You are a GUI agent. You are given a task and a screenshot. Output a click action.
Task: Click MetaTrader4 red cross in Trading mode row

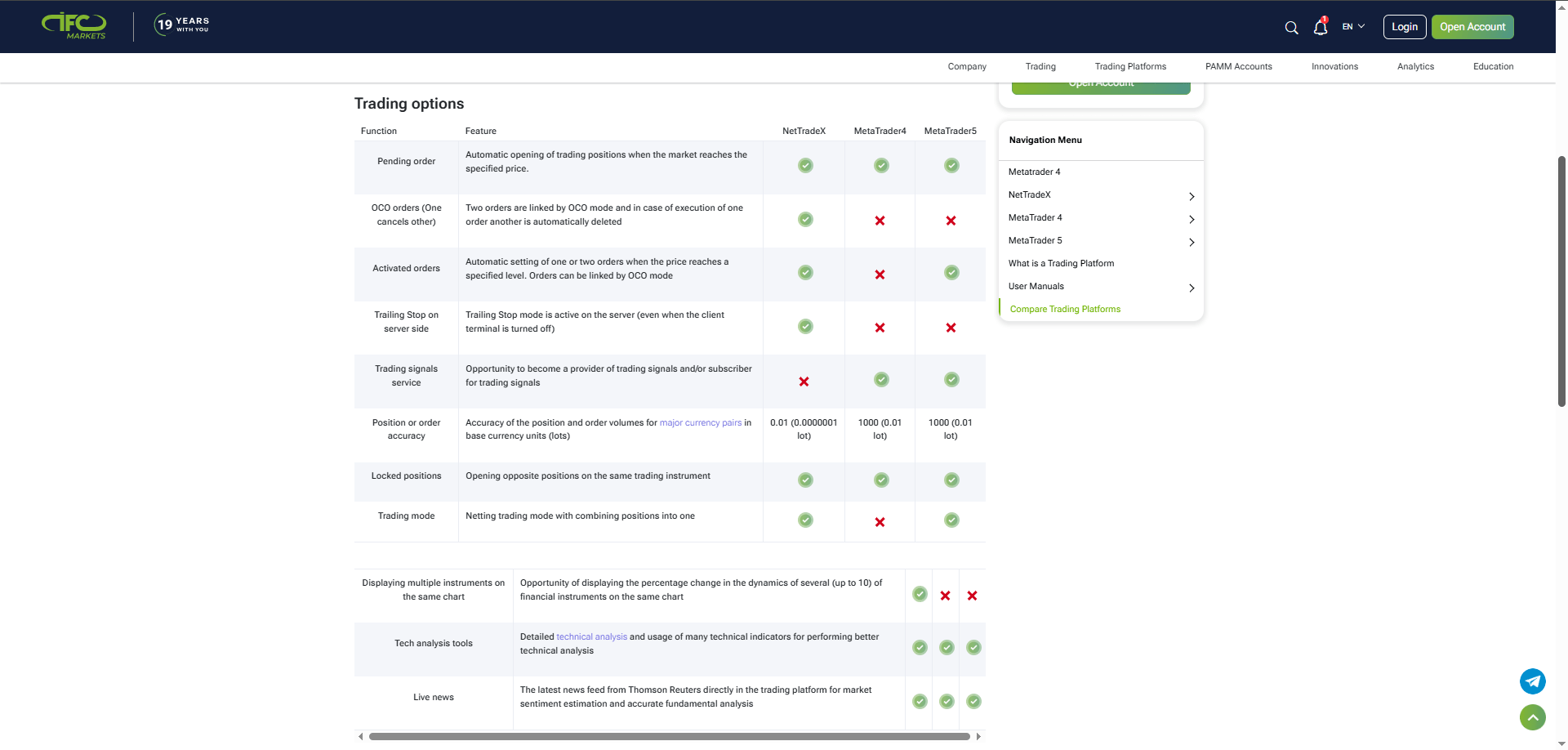[880, 522]
